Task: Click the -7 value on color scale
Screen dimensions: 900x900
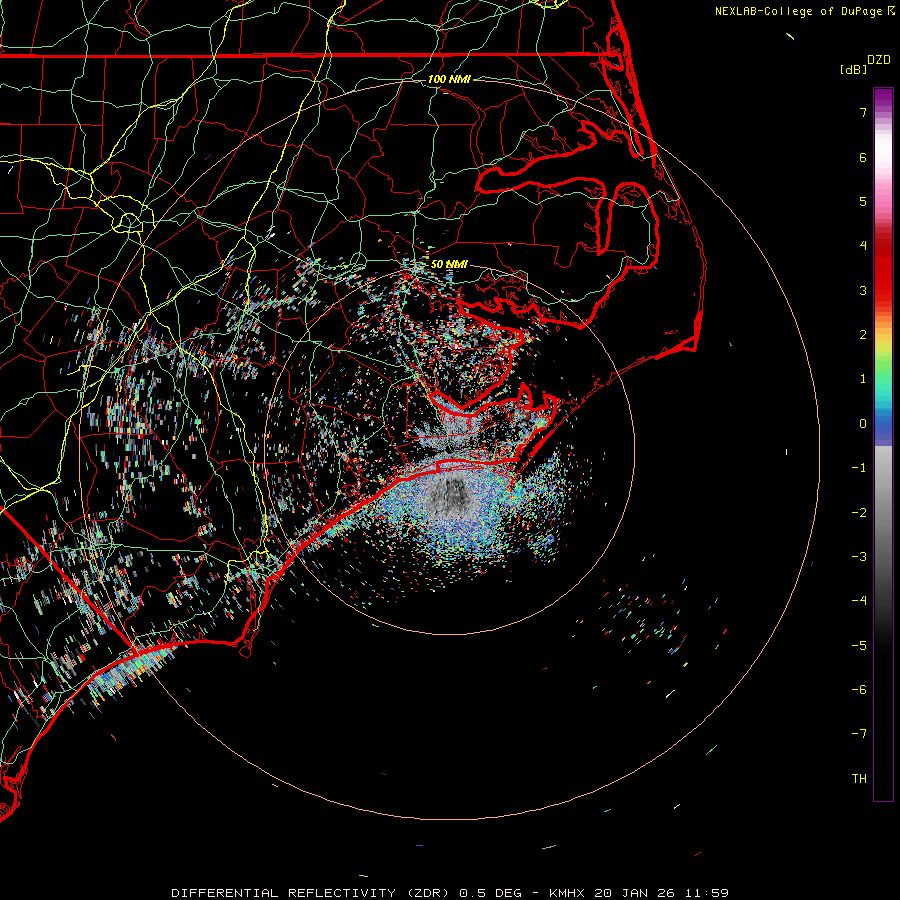Action: point(859,734)
